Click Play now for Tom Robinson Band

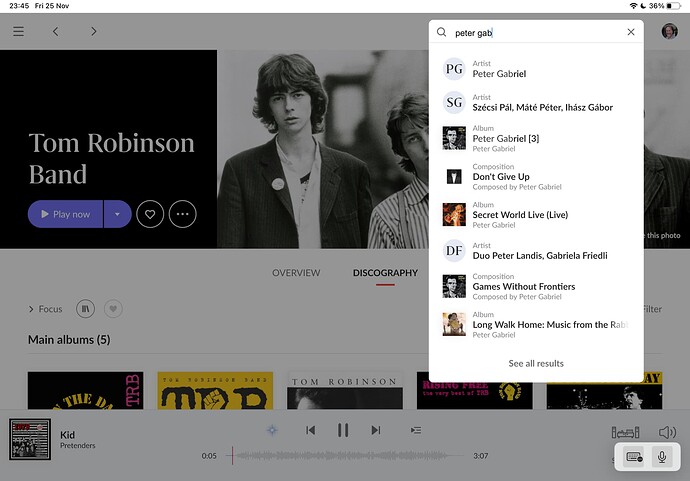coord(65,214)
